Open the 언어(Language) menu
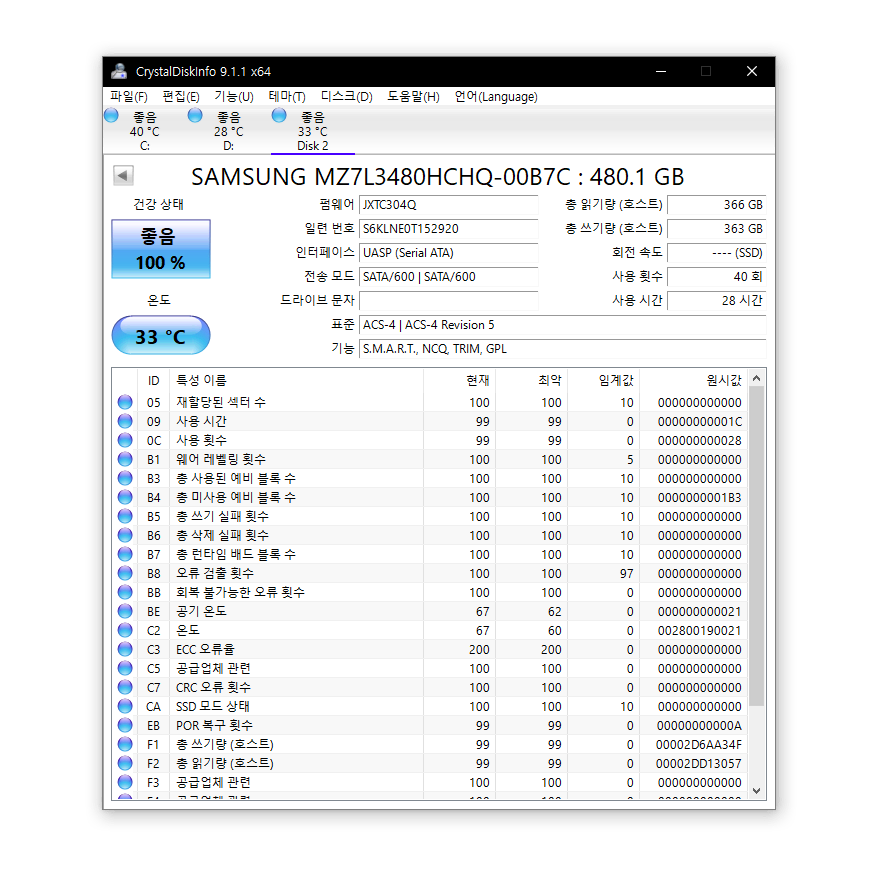This screenshot has width=886, height=886. tap(496, 97)
